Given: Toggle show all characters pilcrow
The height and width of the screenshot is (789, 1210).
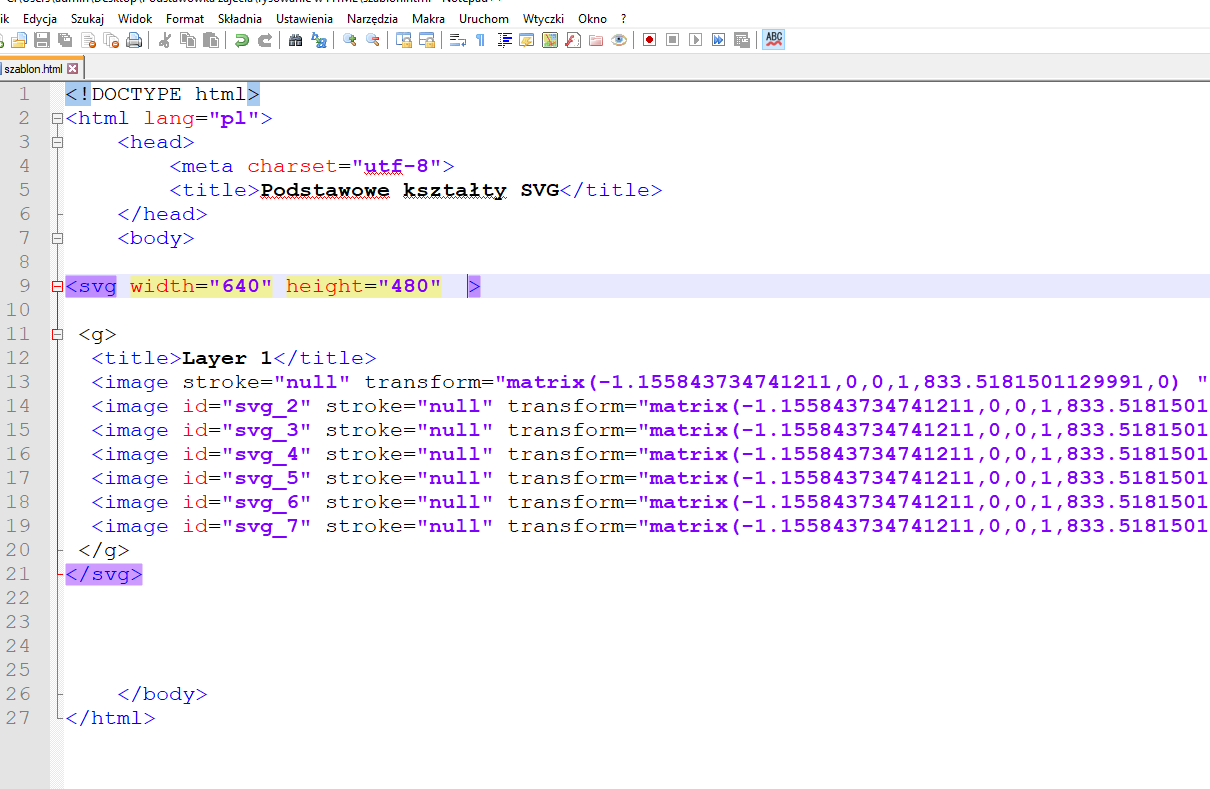Looking at the screenshot, I should 480,40.
